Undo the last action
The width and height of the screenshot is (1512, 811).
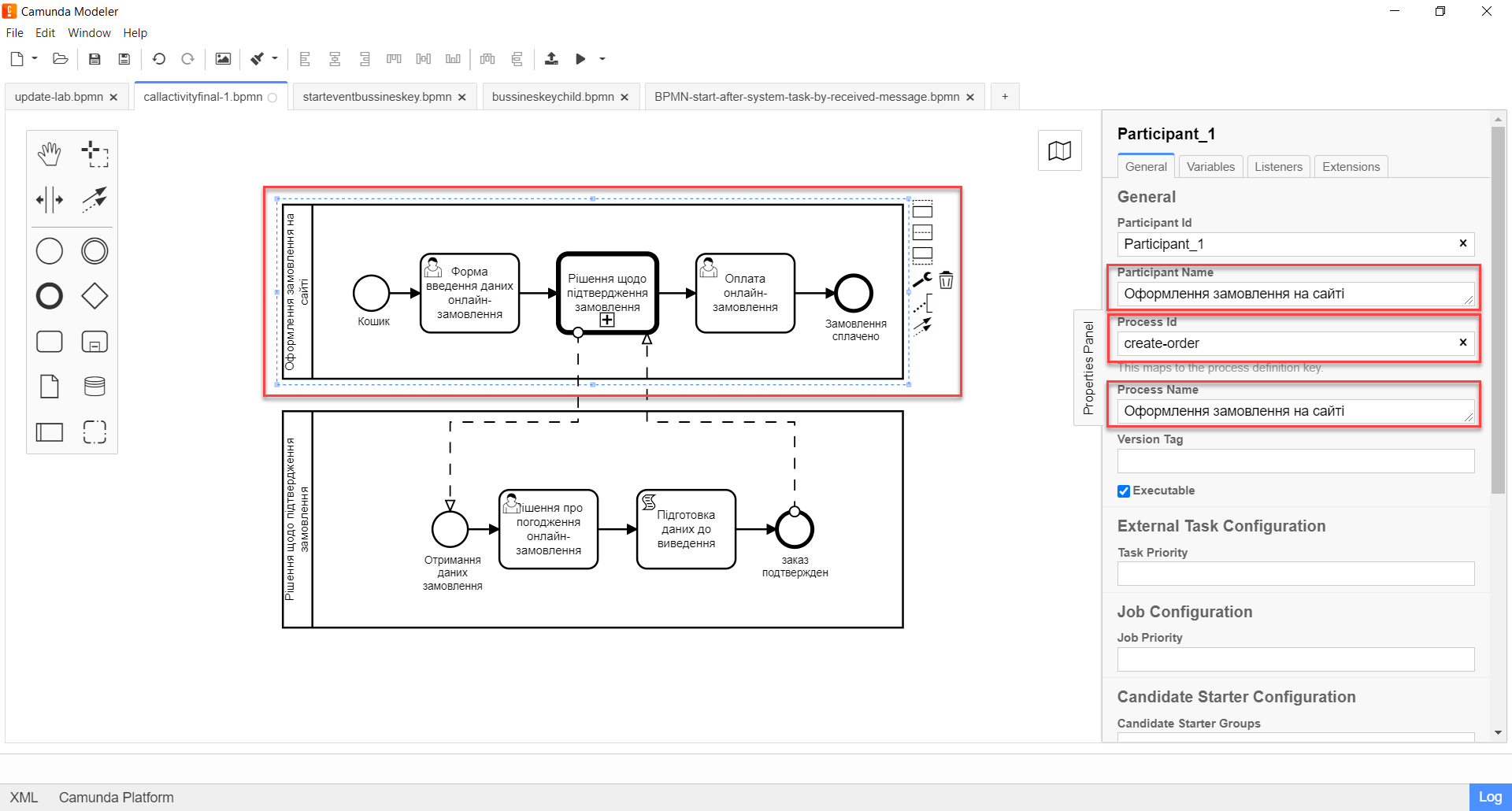click(x=159, y=59)
